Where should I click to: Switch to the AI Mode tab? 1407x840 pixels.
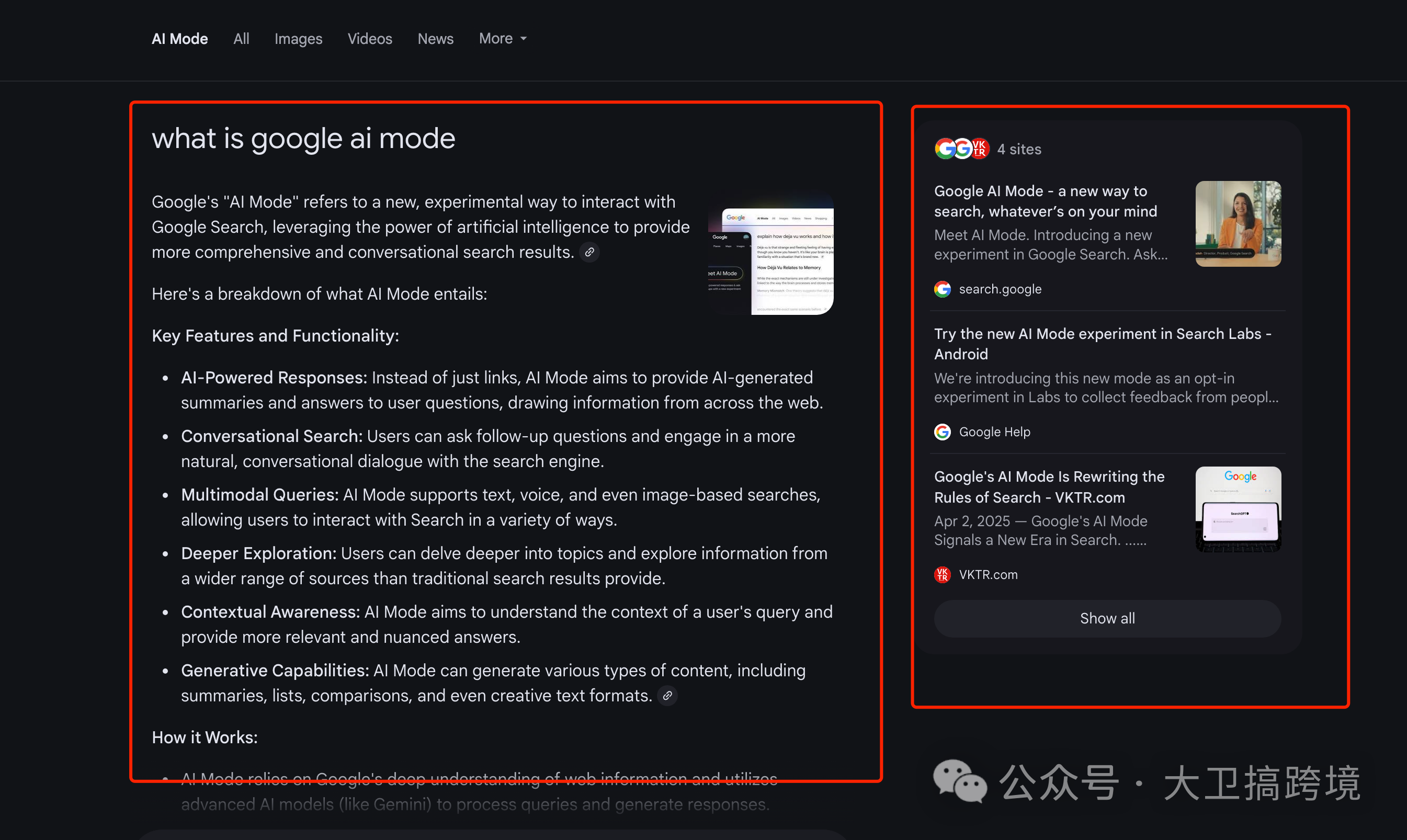point(179,39)
